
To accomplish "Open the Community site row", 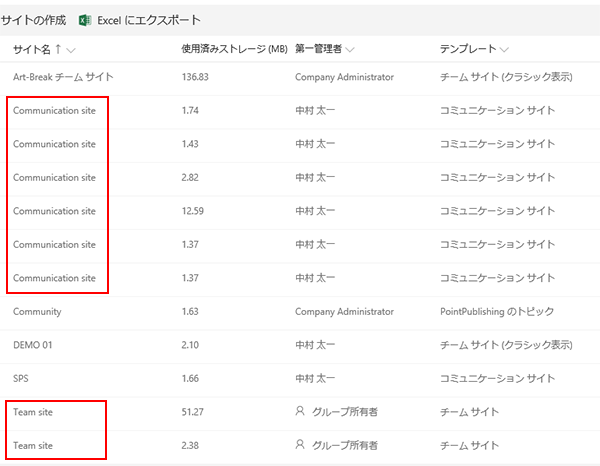I will [37, 312].
